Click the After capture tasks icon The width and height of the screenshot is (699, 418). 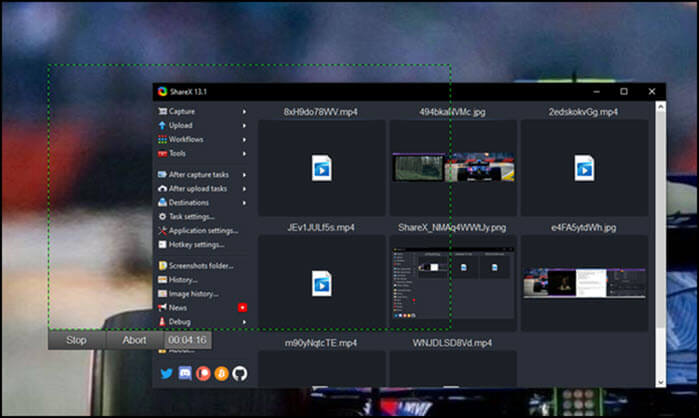point(163,175)
